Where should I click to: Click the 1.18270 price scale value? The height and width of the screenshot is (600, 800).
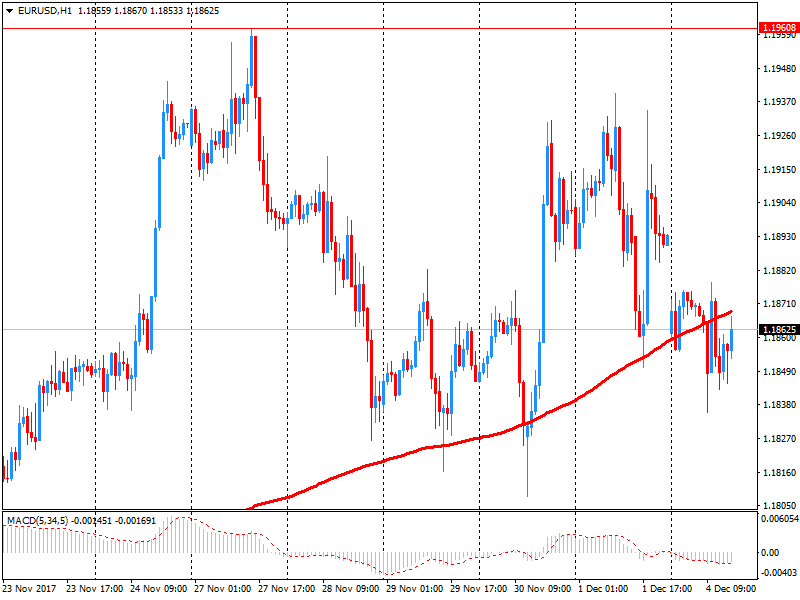tap(779, 438)
